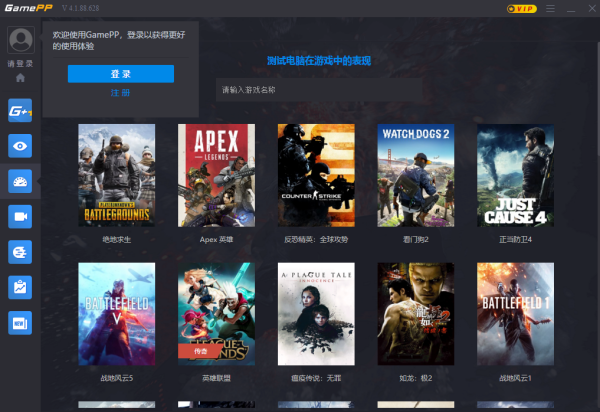Open the hamburger menu in title bar

click(x=550, y=8)
